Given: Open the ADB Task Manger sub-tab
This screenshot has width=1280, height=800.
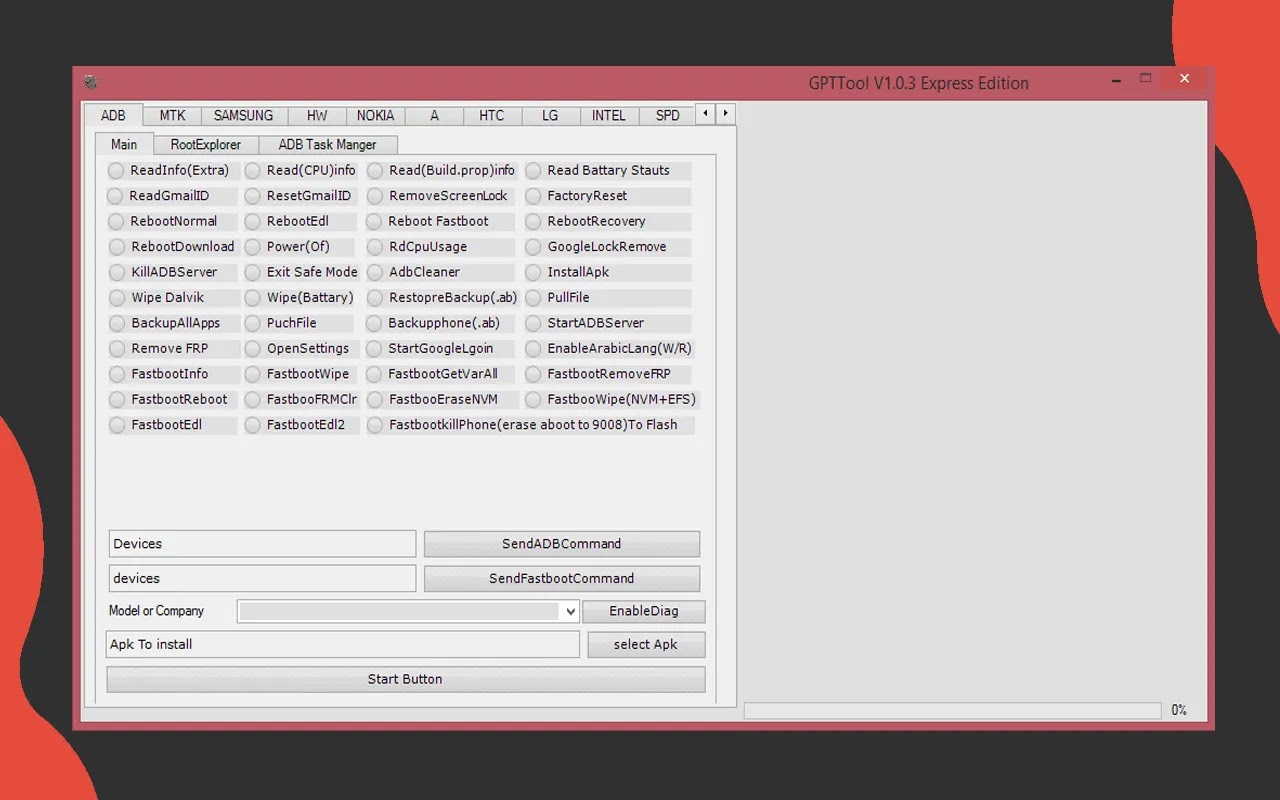Looking at the screenshot, I should click(328, 145).
